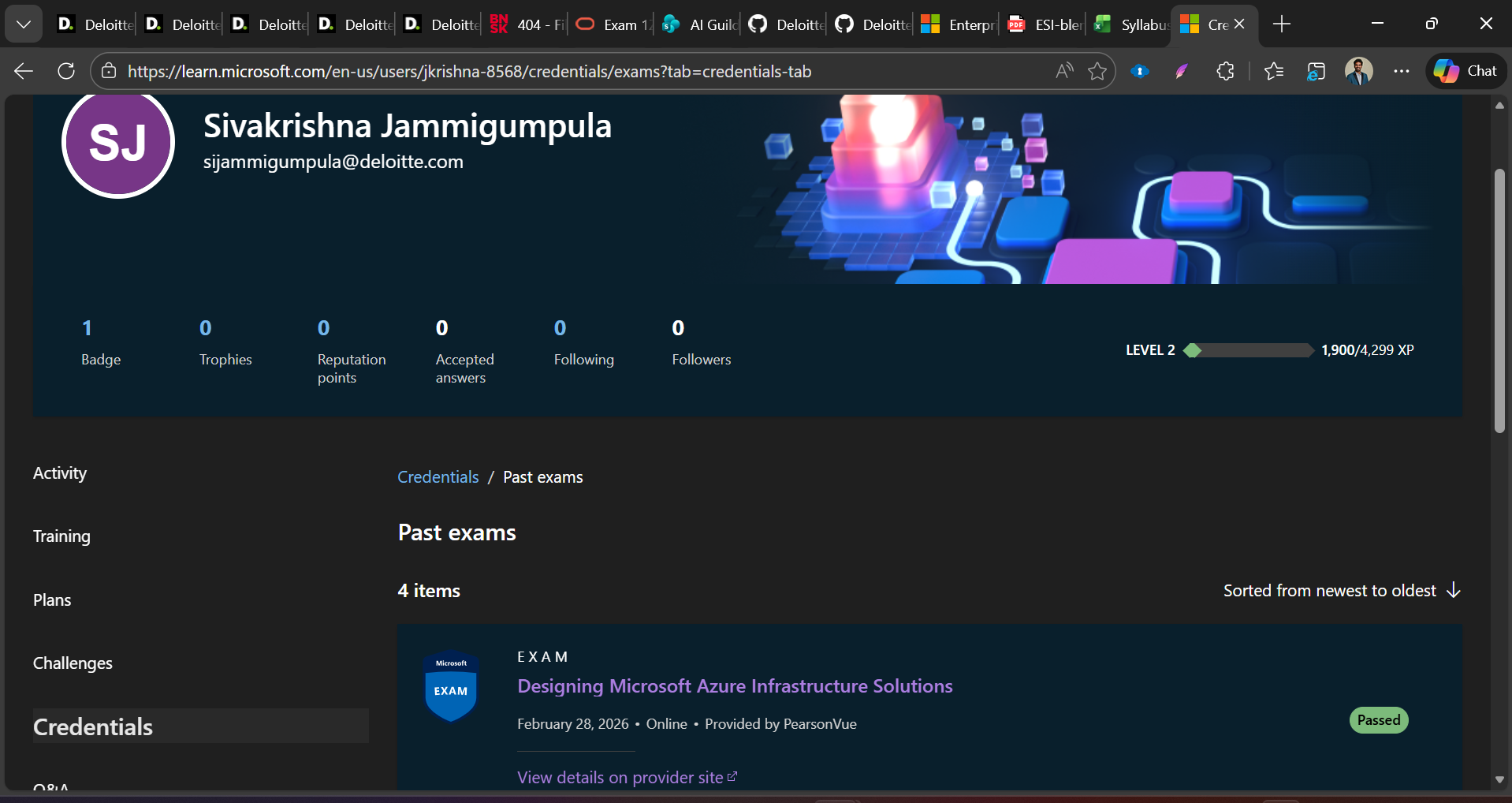Switch to the AI Guild tab
This screenshot has width=1512, height=803.
(x=700, y=24)
